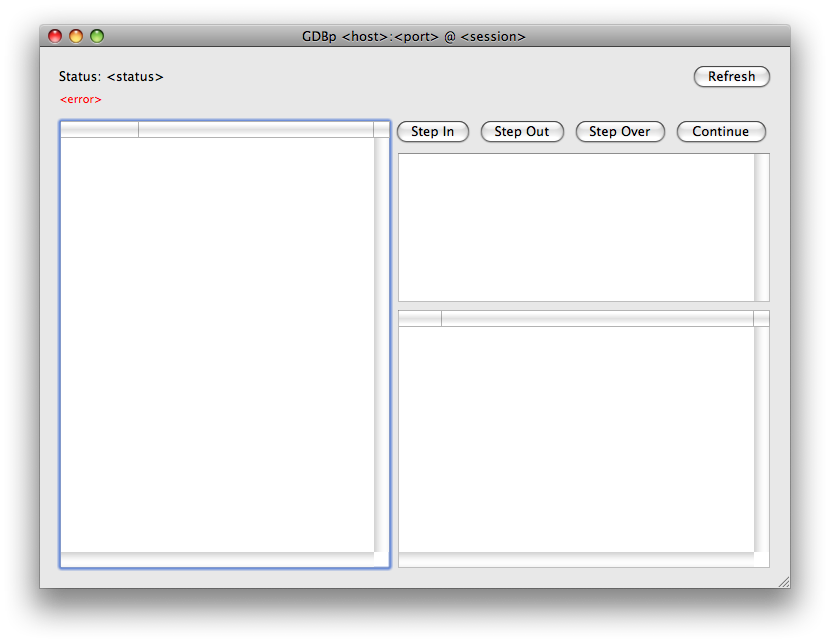Click the horizontal scrollbar of the left table
The width and height of the screenshot is (830, 643).
tap(217, 559)
